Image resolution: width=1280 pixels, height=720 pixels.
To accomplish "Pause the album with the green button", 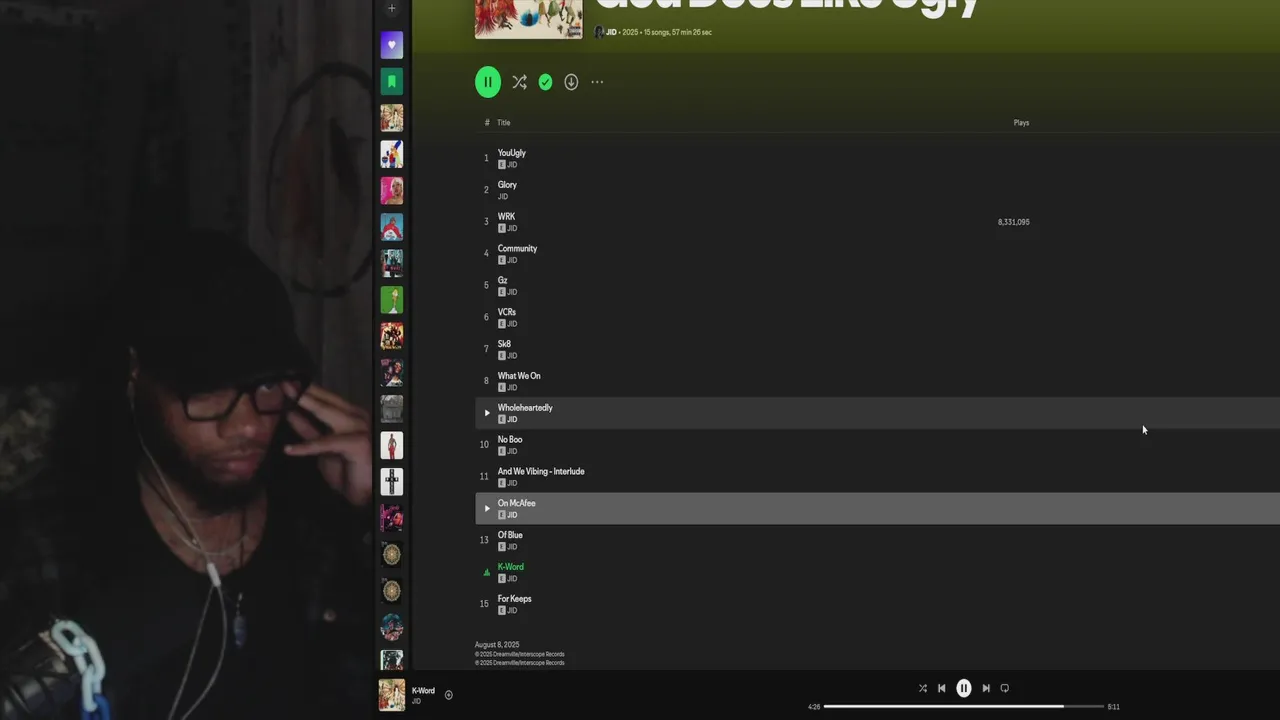I will tap(487, 82).
